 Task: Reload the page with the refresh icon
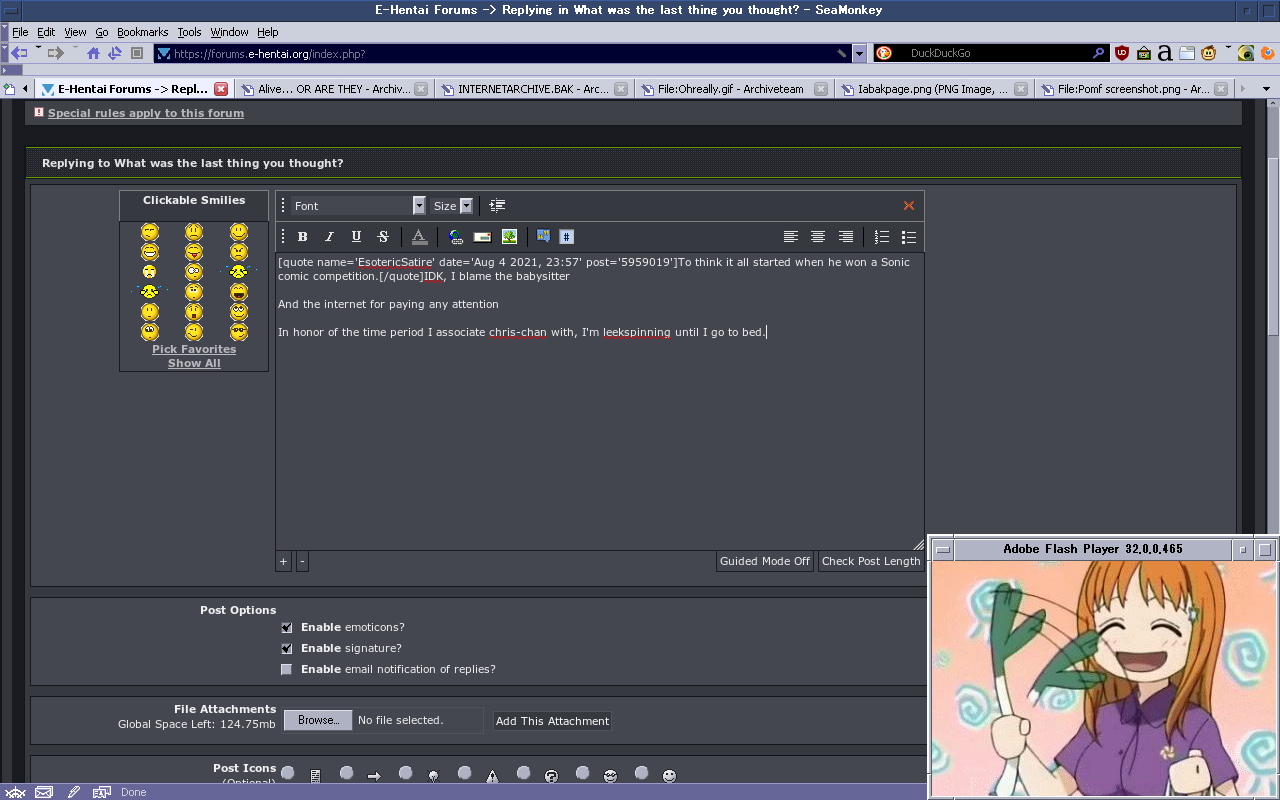[x=115, y=53]
